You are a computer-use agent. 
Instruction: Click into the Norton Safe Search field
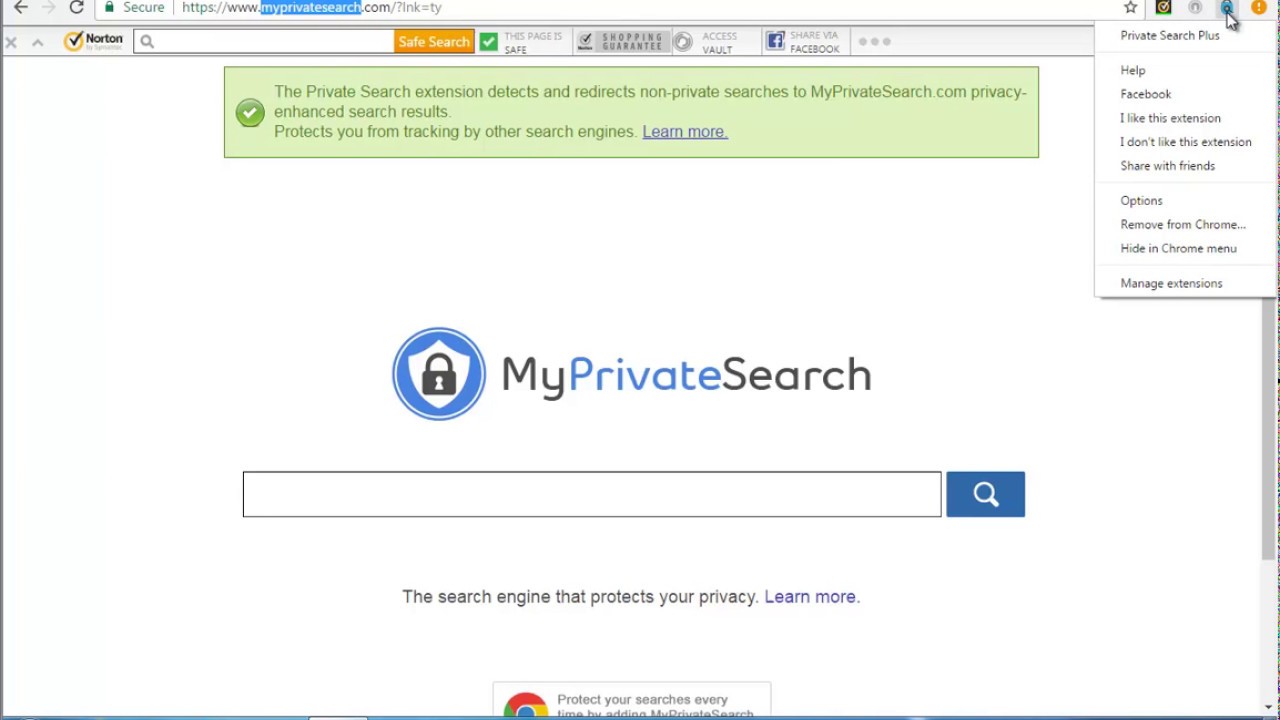click(x=264, y=41)
